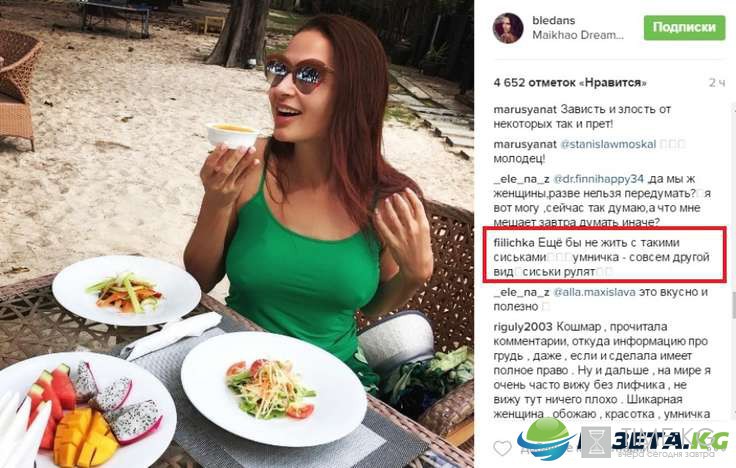Click the gray hourglass watermark icon
The height and width of the screenshot is (468, 736).
coord(595,442)
